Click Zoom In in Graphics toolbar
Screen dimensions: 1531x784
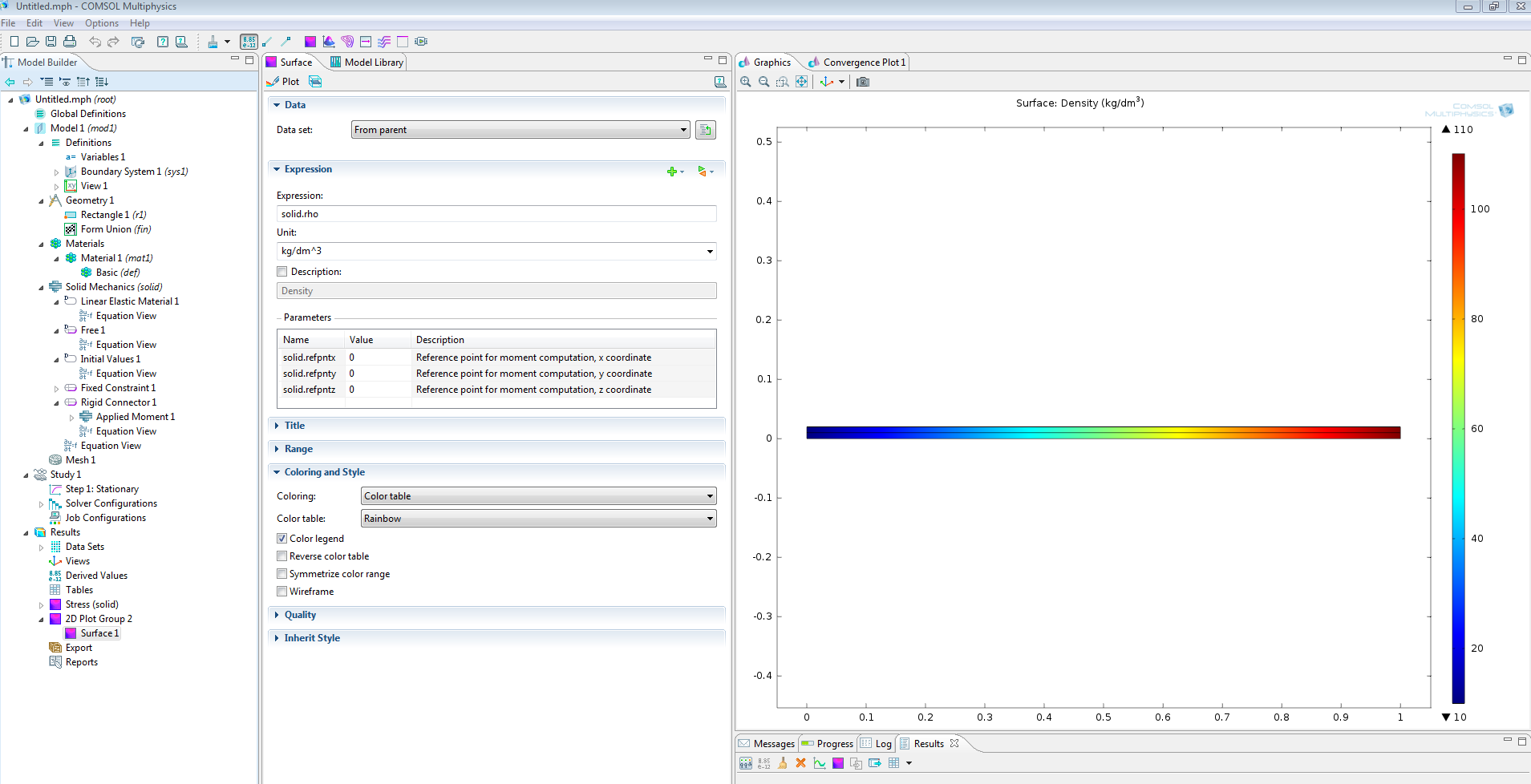click(746, 82)
